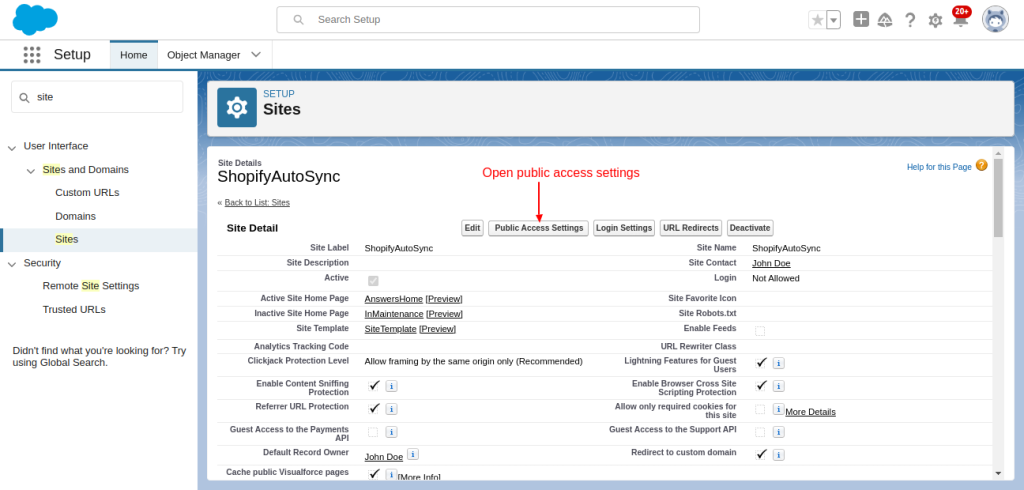
Task: Toggle the Redirect to custom domain checkbox
Action: pyautogui.click(x=761, y=454)
